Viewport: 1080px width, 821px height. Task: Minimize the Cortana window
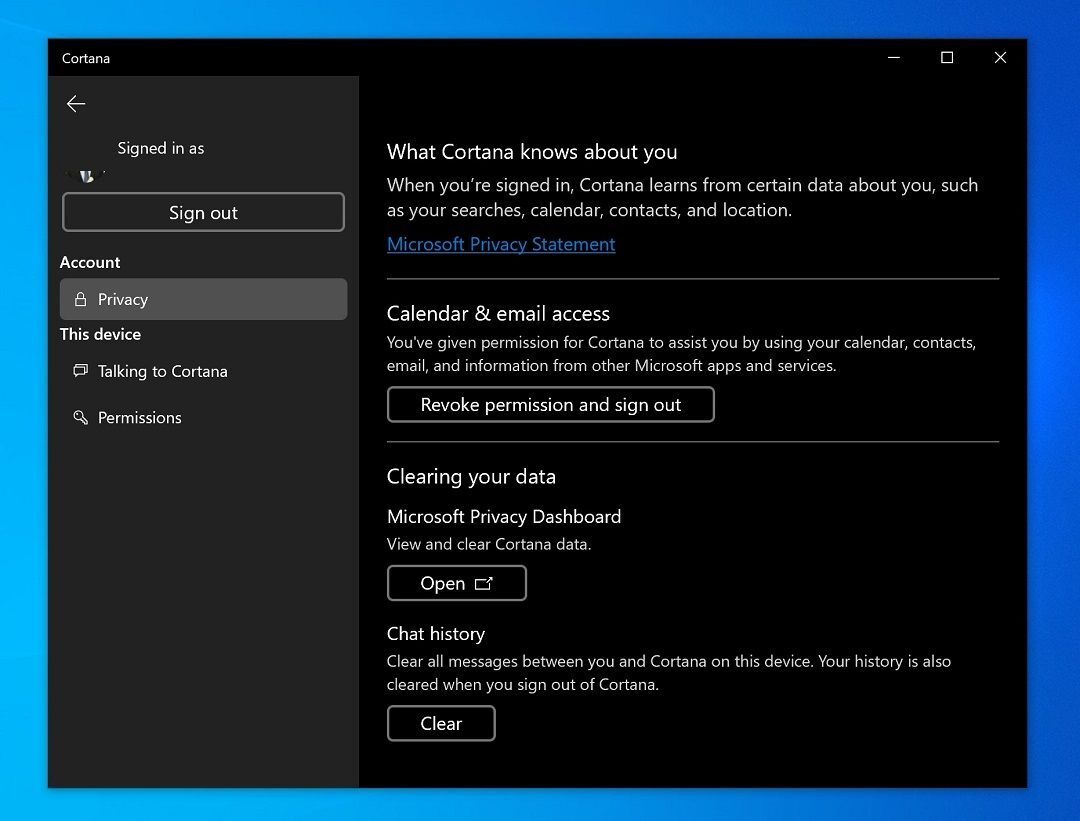pos(893,58)
